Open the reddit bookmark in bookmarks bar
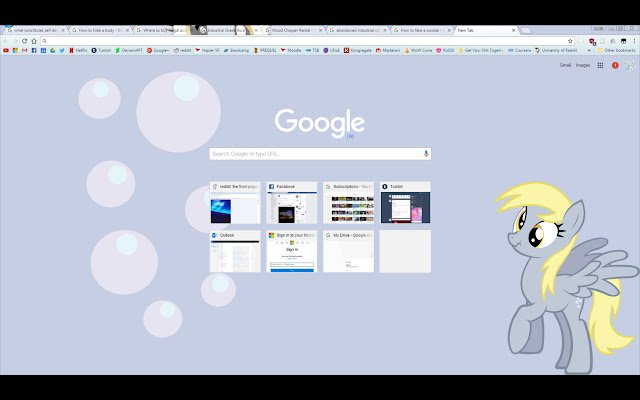The width and height of the screenshot is (640, 400). [x=182, y=51]
